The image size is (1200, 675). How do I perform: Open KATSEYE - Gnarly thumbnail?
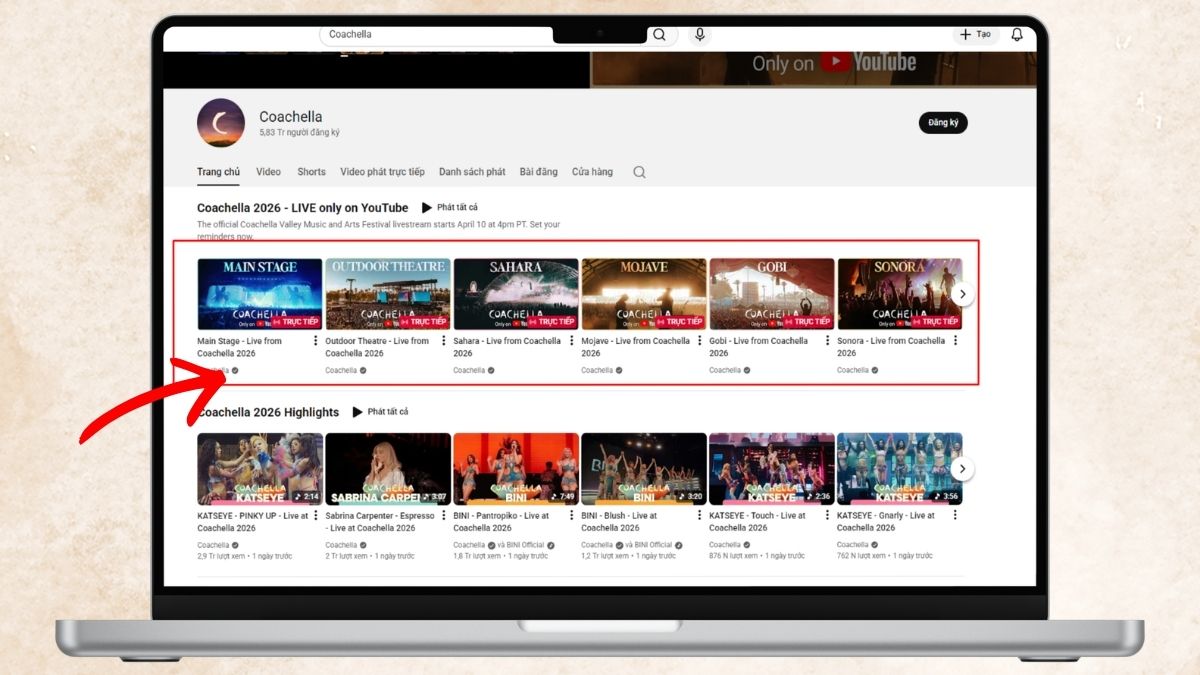point(900,468)
